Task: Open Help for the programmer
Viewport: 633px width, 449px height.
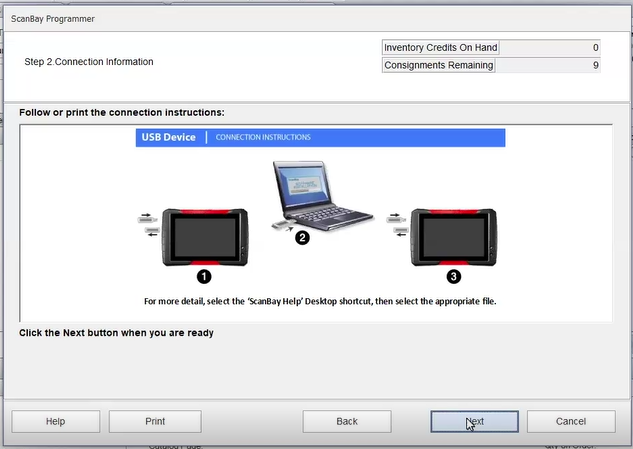Action: (55, 421)
